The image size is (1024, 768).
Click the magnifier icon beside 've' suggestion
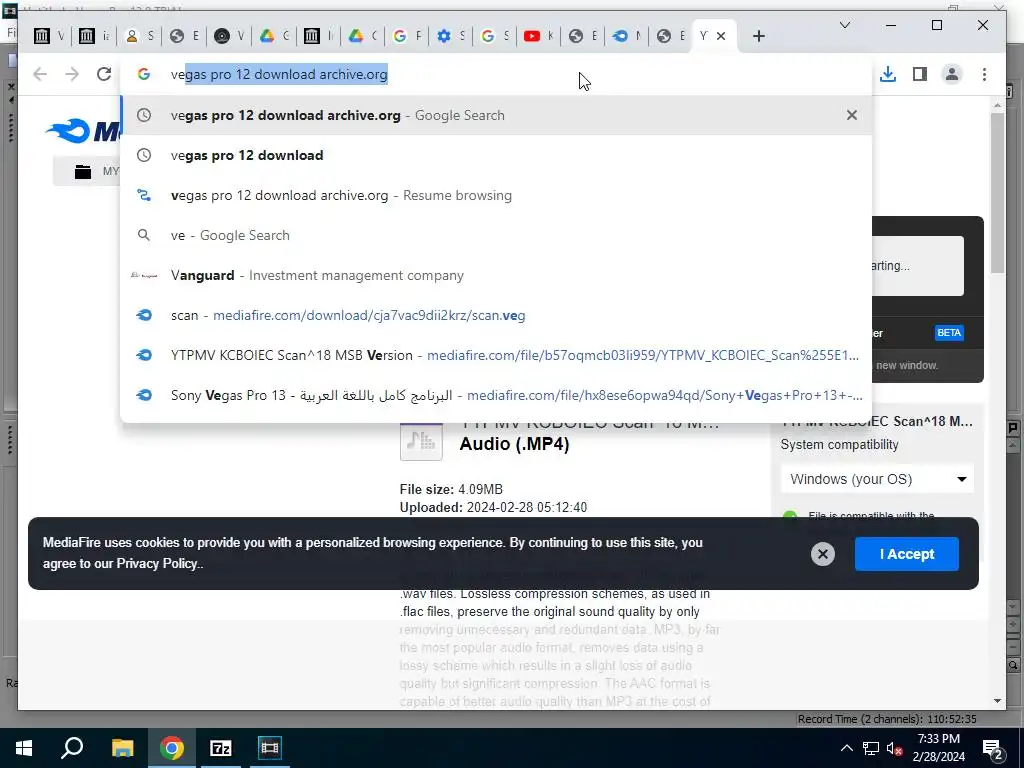144,235
